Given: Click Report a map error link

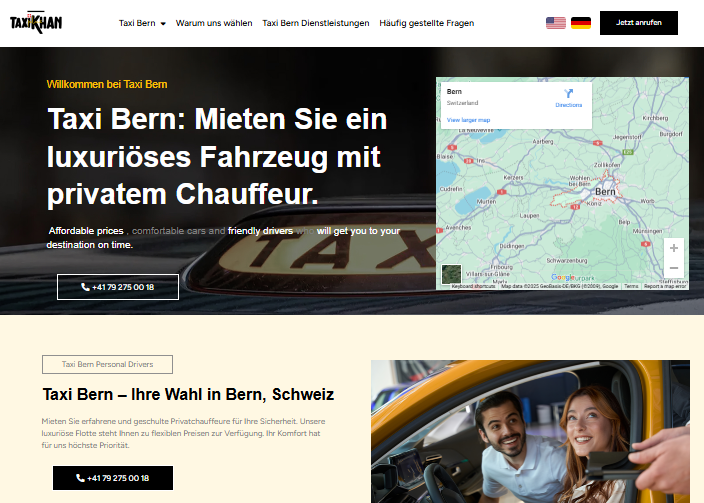Looking at the screenshot, I should (665, 286).
